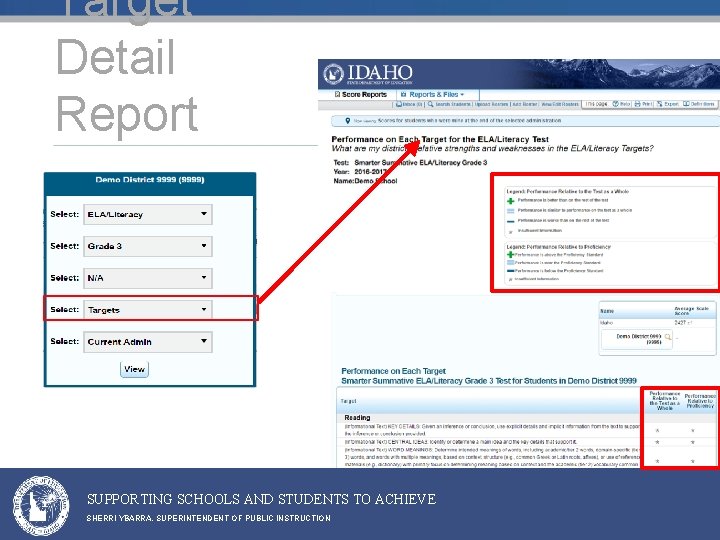The height and width of the screenshot is (540, 720).
Task: Open the Targets dropdown
Action: coord(148,309)
